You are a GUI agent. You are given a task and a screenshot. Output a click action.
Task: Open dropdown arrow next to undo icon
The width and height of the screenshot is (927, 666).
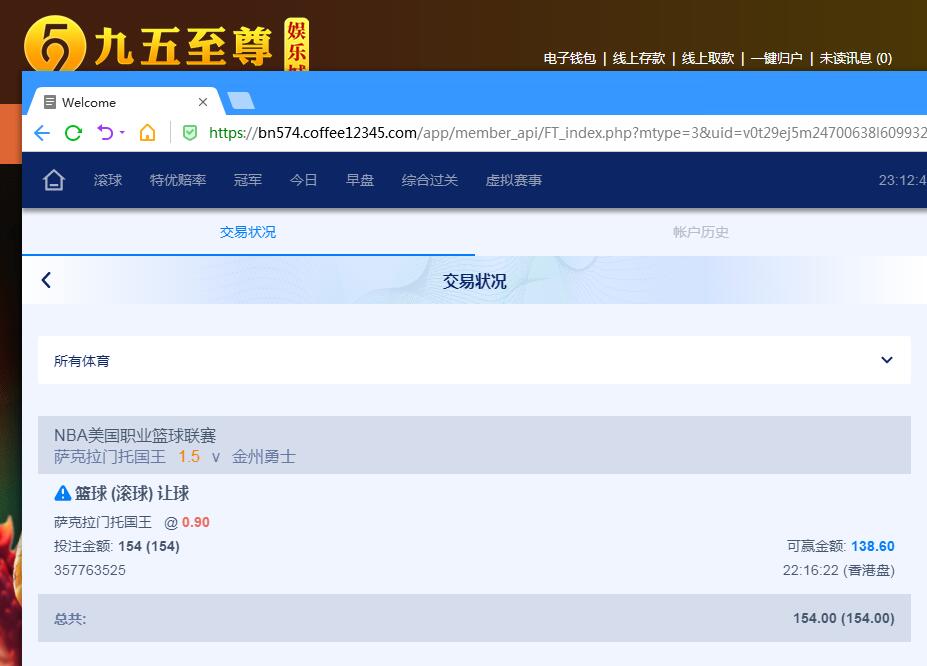tap(122, 132)
